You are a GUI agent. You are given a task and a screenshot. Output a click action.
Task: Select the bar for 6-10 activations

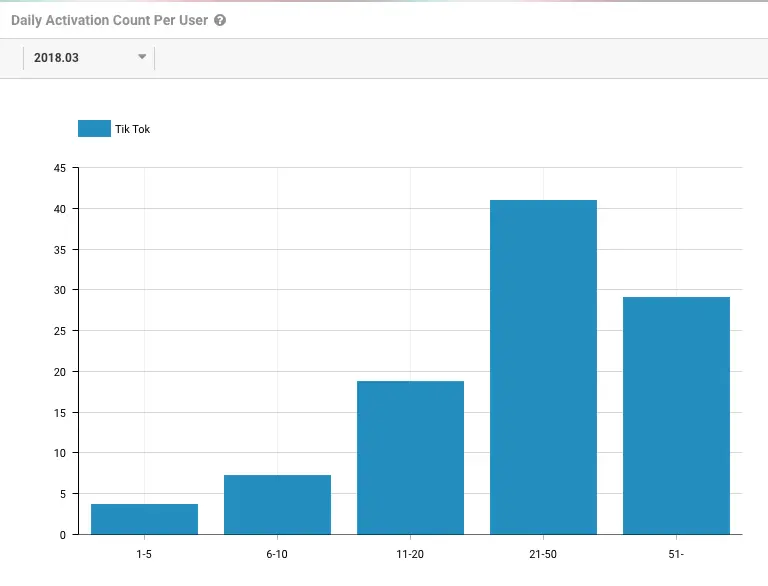(277, 505)
